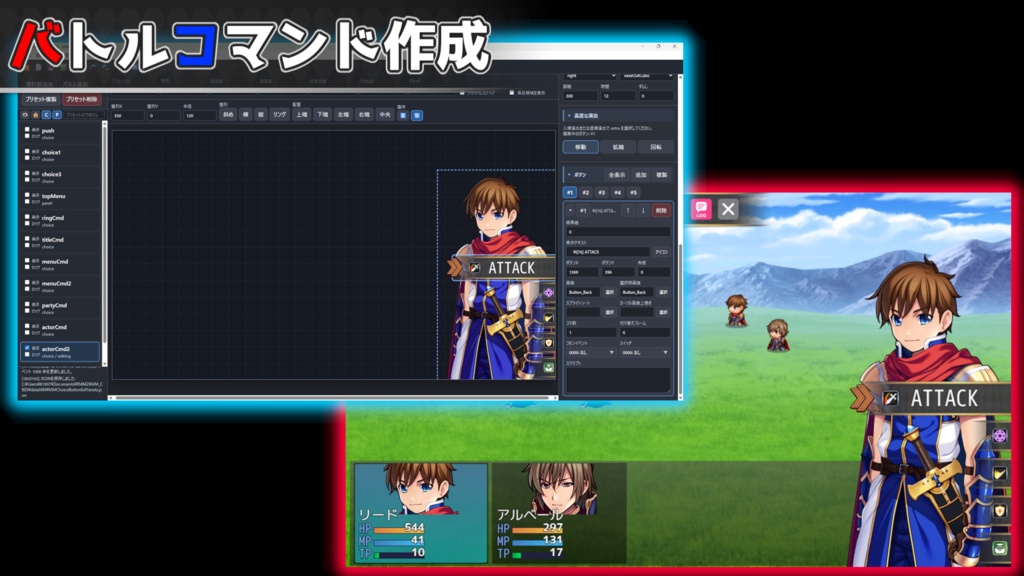
Task: Toggle the ロック checkbox for actorCmd2 preset
Action: click(27, 354)
